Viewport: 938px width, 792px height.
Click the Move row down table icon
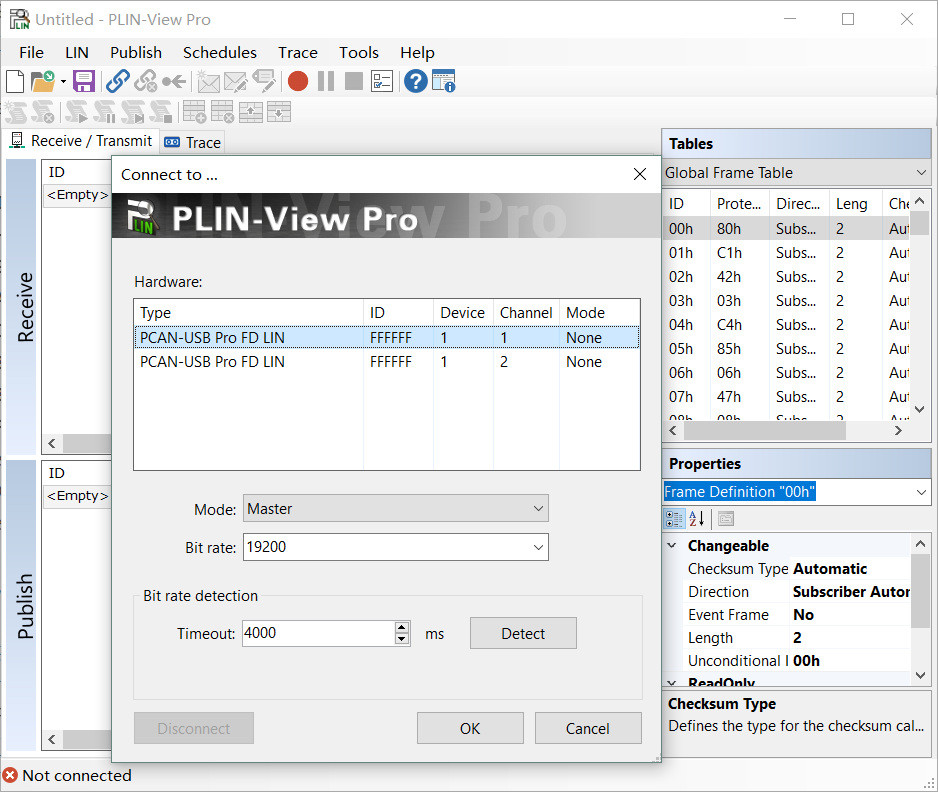point(279,112)
